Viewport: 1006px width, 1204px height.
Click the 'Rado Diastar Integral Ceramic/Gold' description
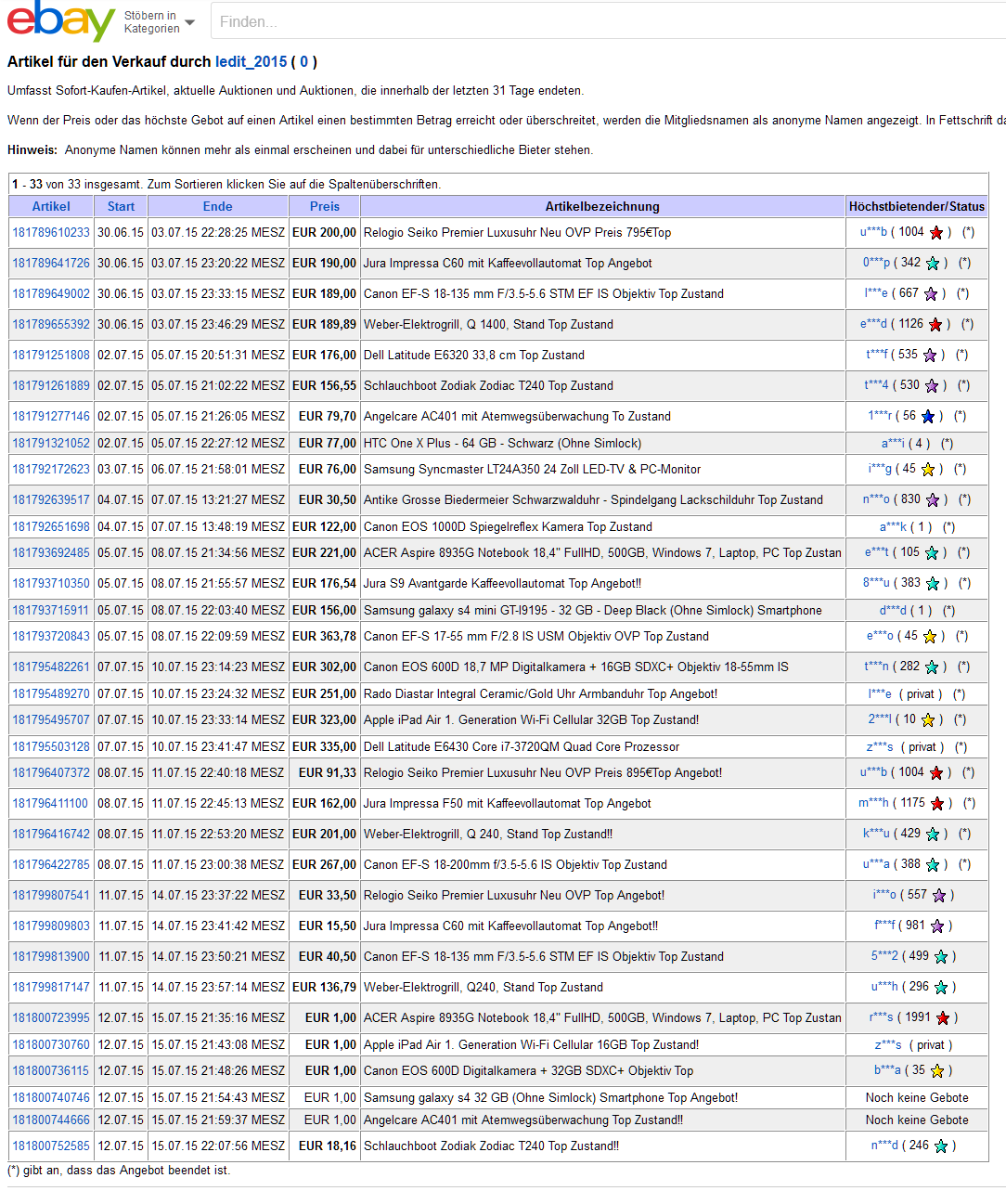coord(540,694)
